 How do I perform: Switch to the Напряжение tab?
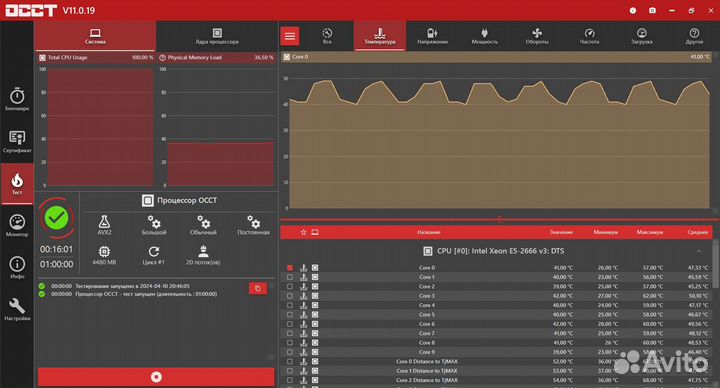point(432,36)
